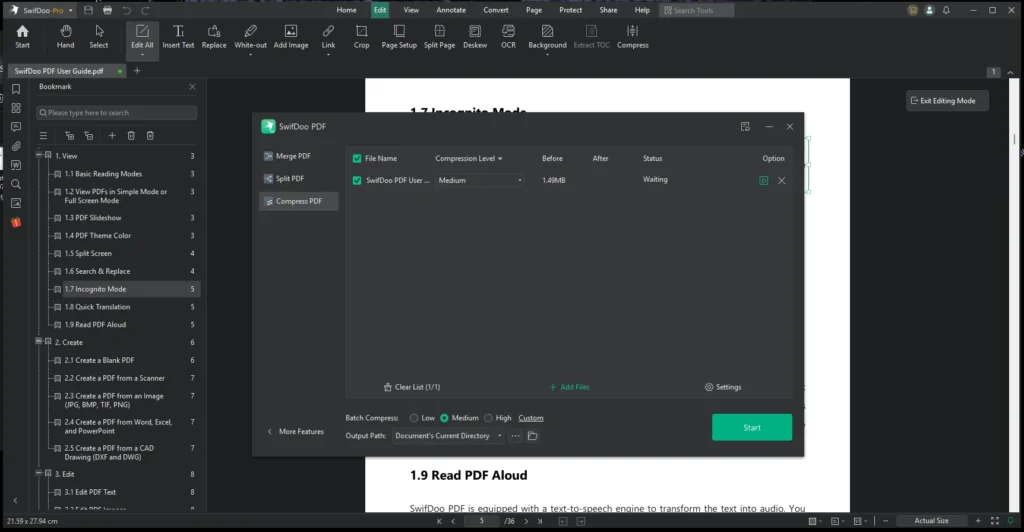Click the Output Path browse ellipsis button

[x=515, y=435]
